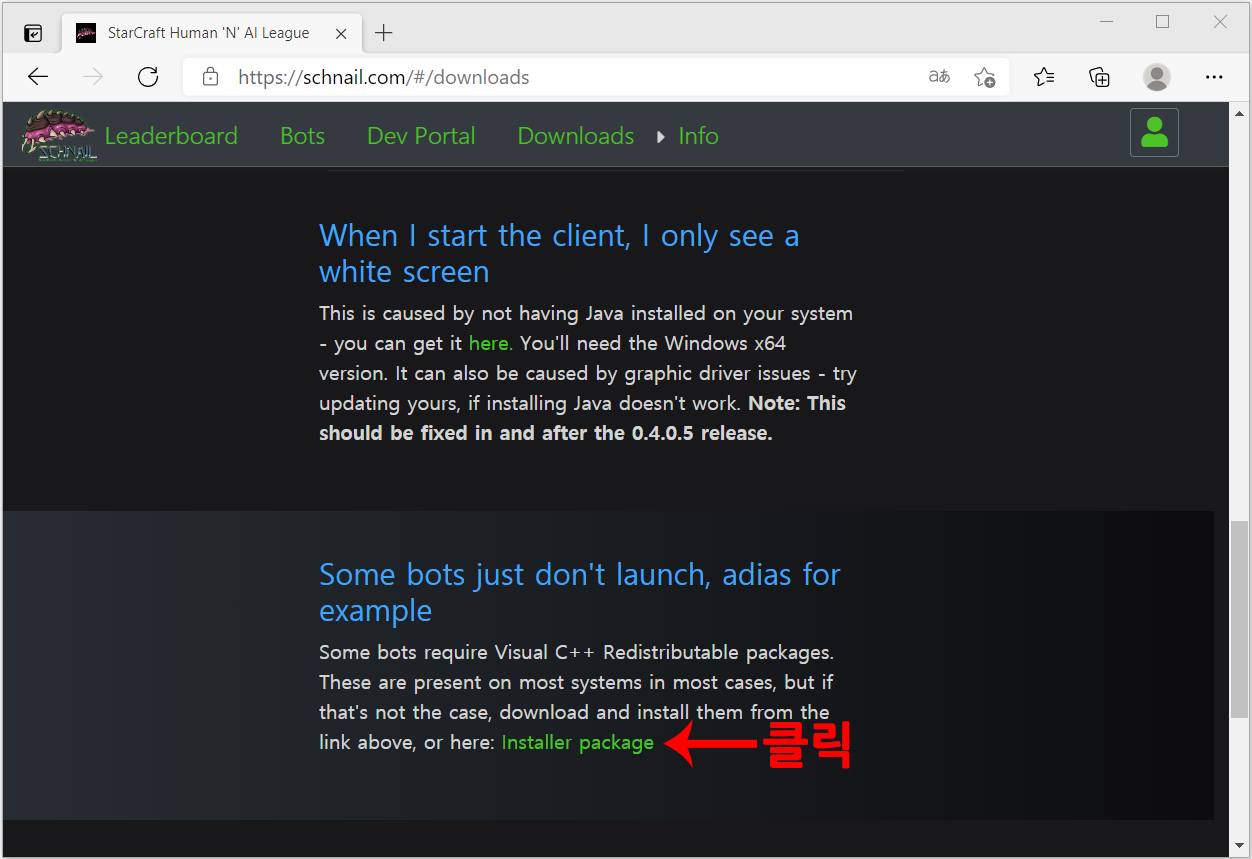
Task: Click the SCHNAIL logo
Action: pos(60,136)
